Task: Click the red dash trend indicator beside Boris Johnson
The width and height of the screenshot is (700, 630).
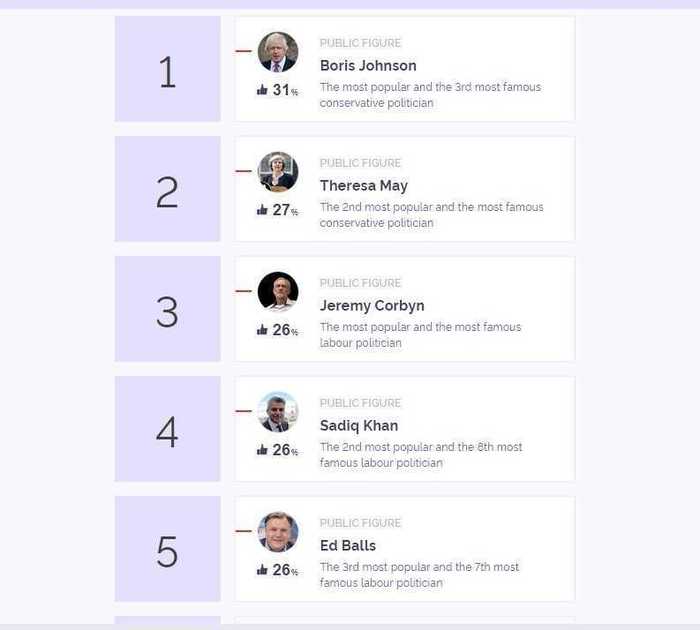Action: 243,51
